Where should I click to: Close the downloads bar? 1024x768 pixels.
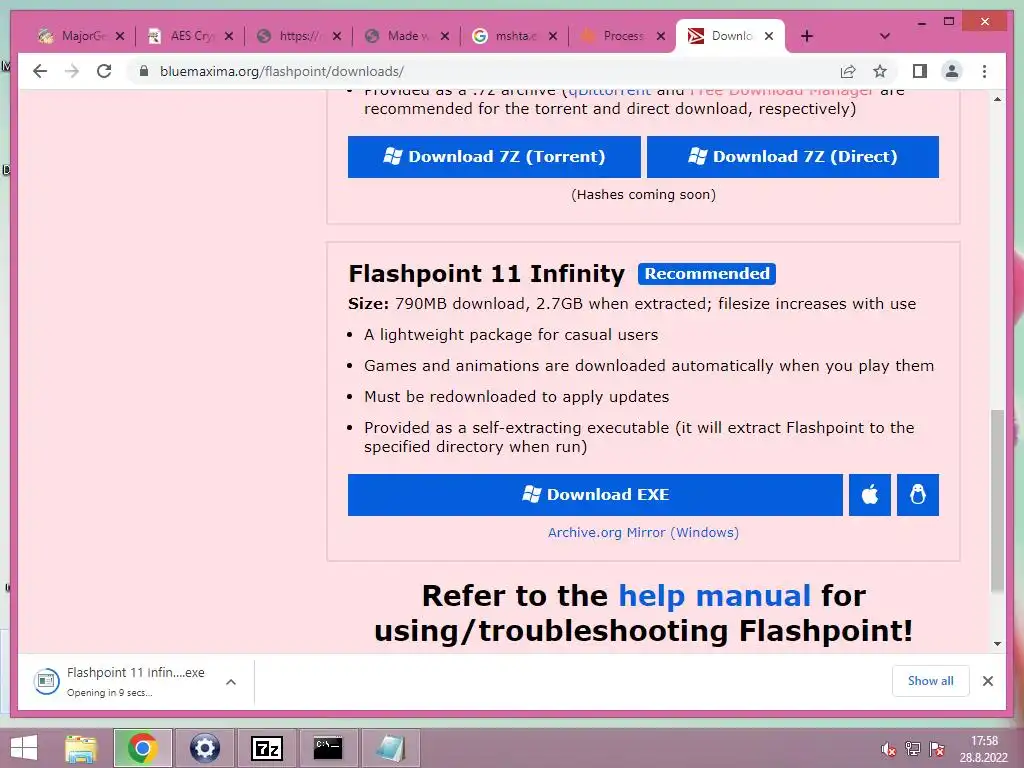coord(987,681)
